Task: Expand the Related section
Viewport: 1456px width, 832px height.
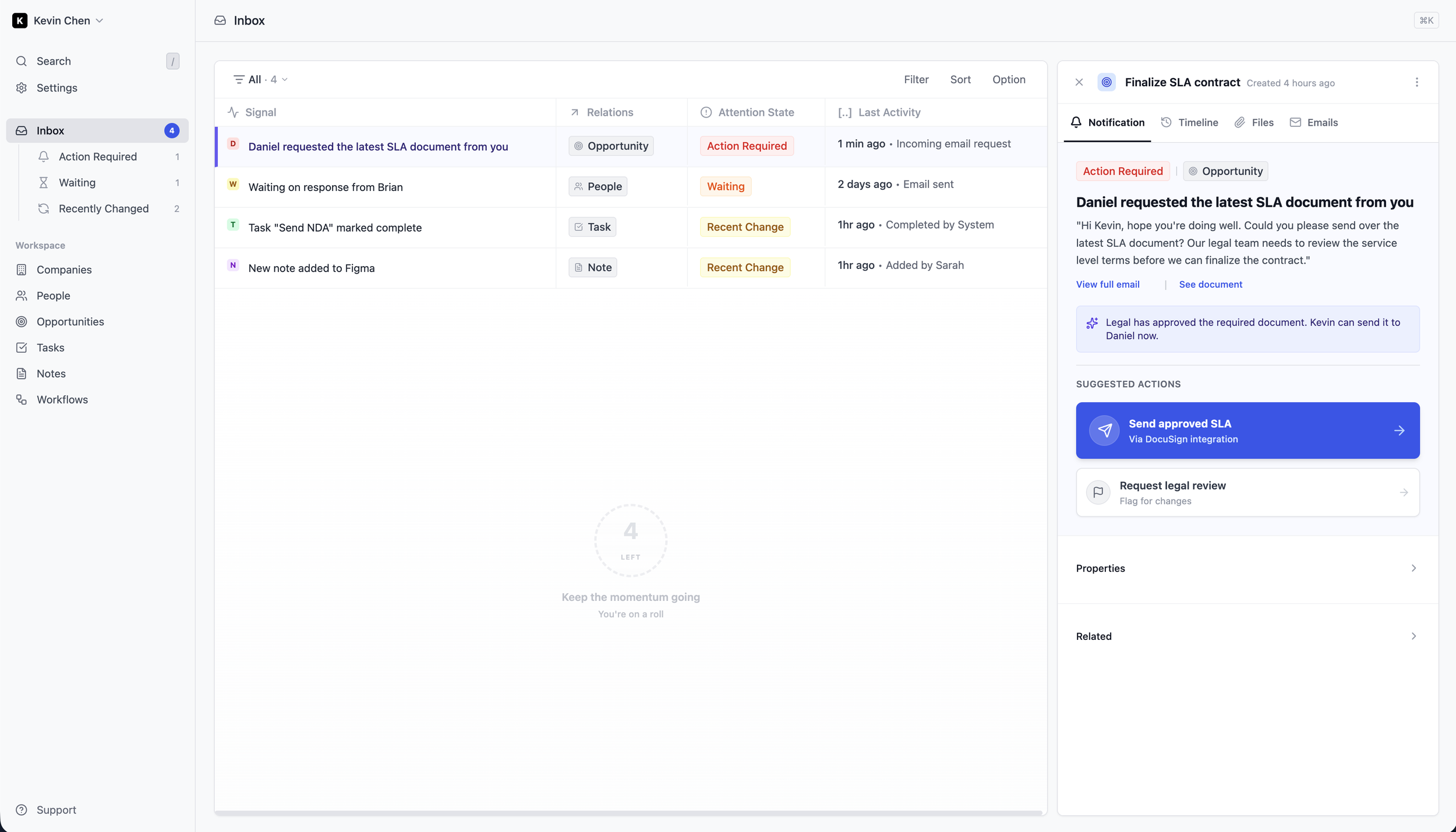Action: tap(1247, 636)
